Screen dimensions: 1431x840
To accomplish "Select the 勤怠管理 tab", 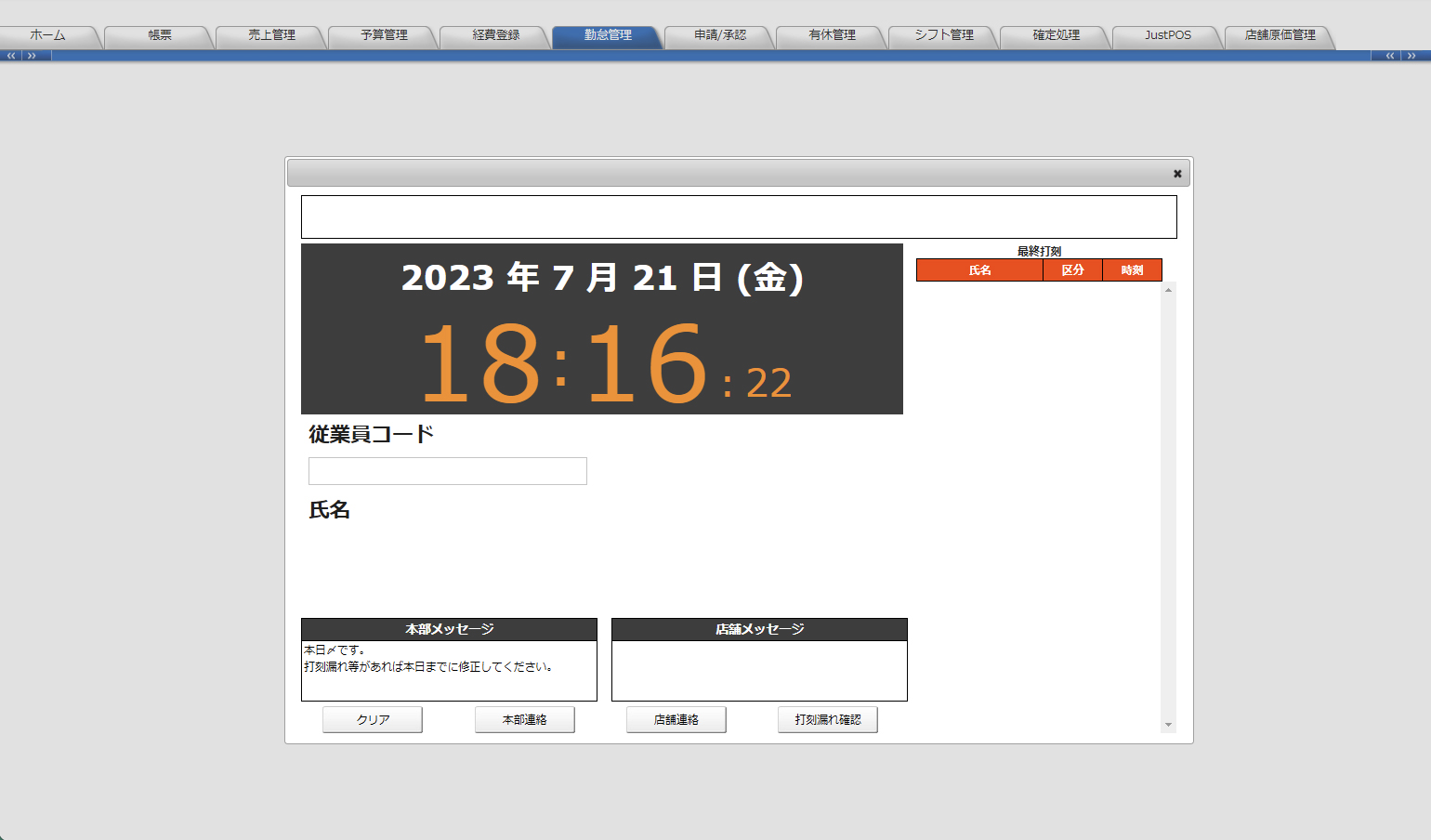I will coord(608,35).
